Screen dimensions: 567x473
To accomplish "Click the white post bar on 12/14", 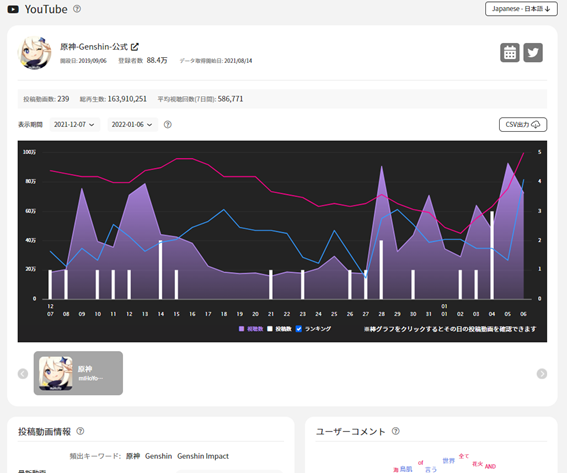I will [161, 270].
